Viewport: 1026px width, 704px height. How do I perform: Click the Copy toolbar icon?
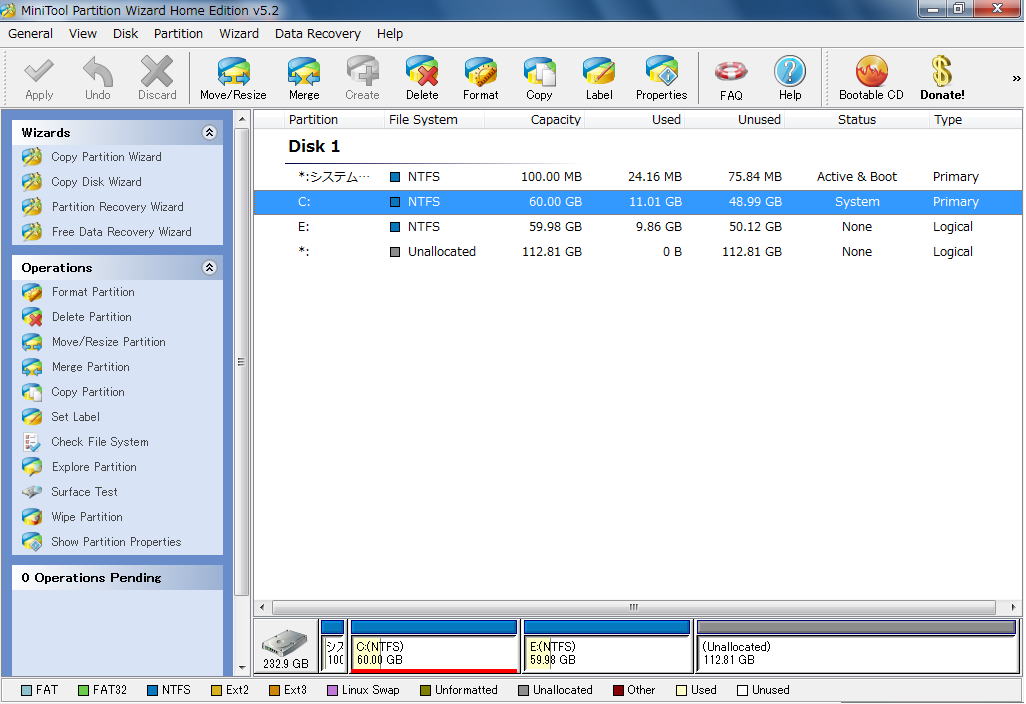point(539,71)
